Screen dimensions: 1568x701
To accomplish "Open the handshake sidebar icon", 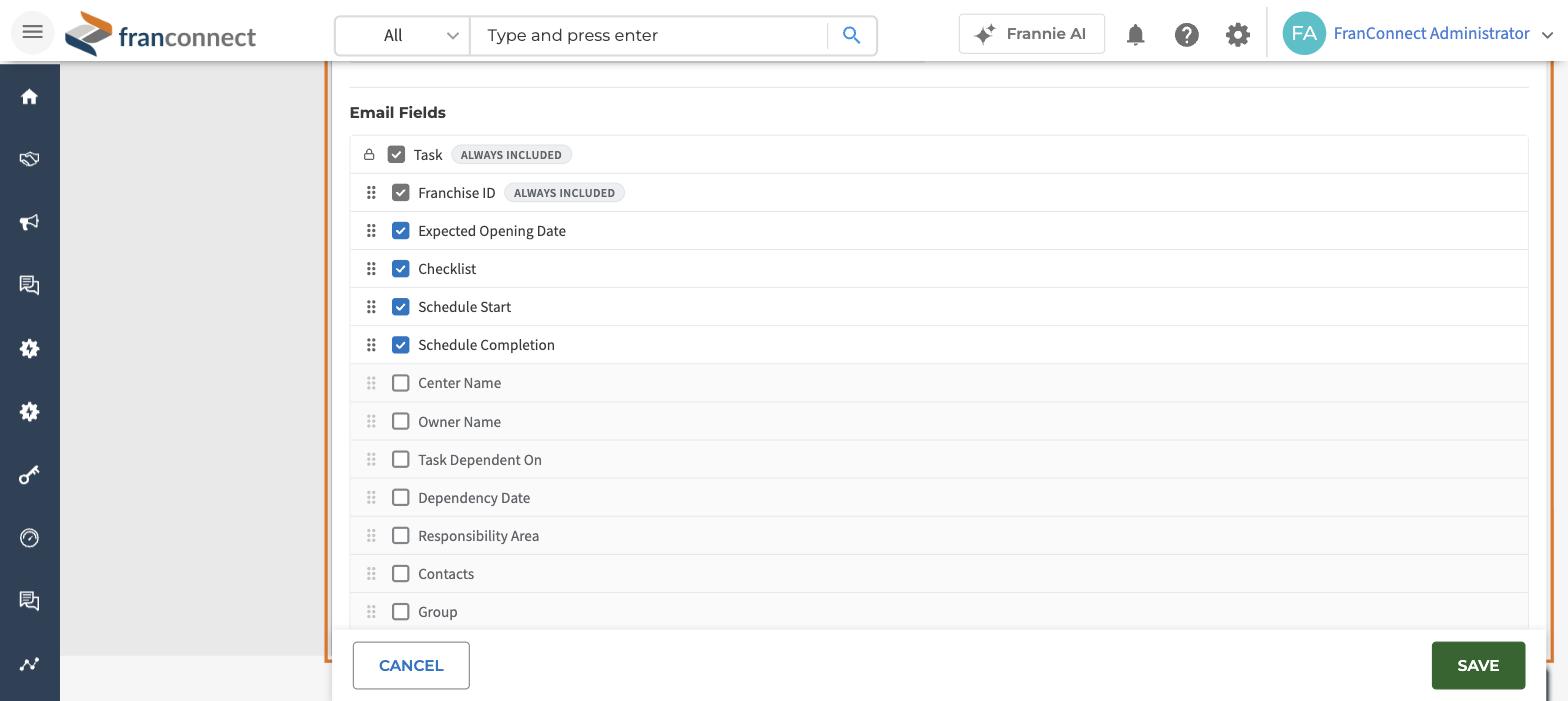I will tap(29, 159).
